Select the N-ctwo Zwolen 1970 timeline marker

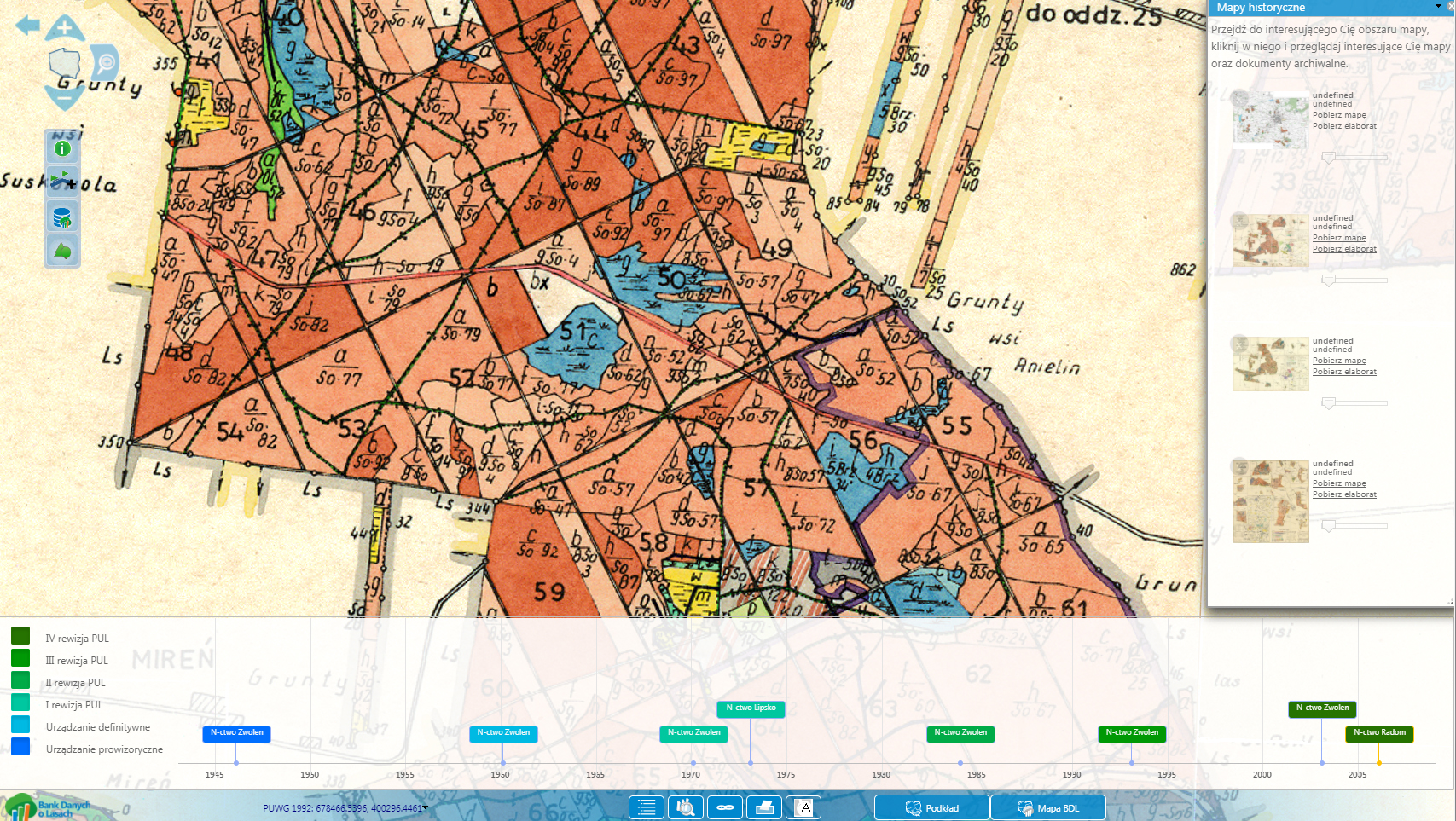(x=693, y=733)
